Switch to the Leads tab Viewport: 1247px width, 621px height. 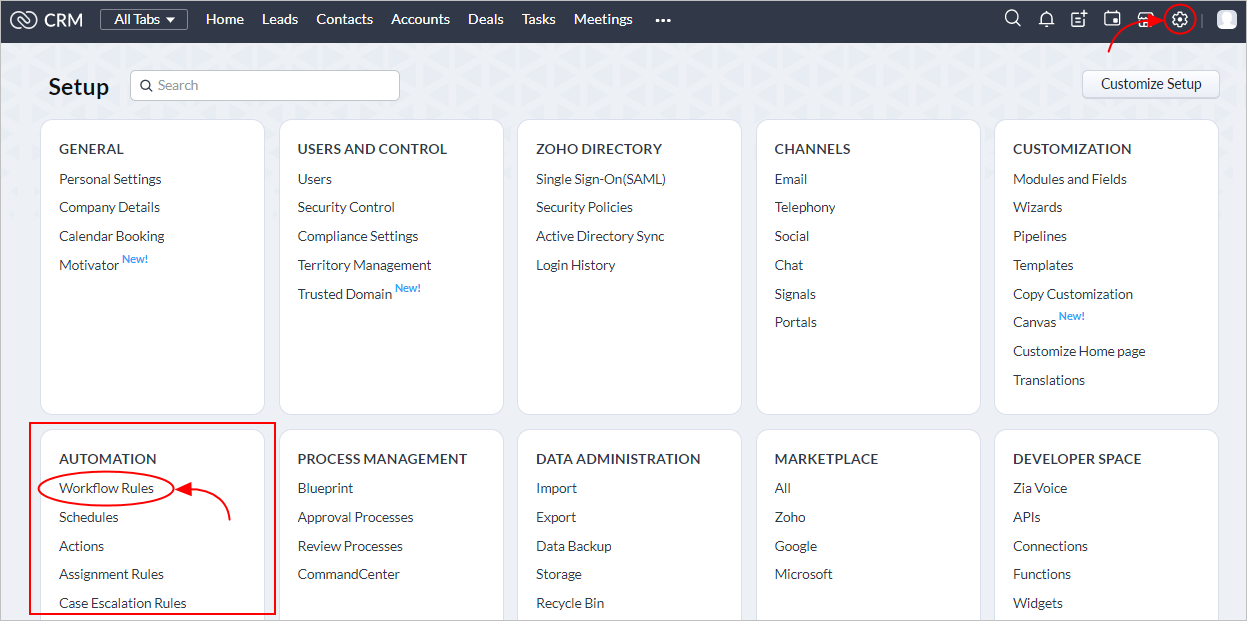280,19
